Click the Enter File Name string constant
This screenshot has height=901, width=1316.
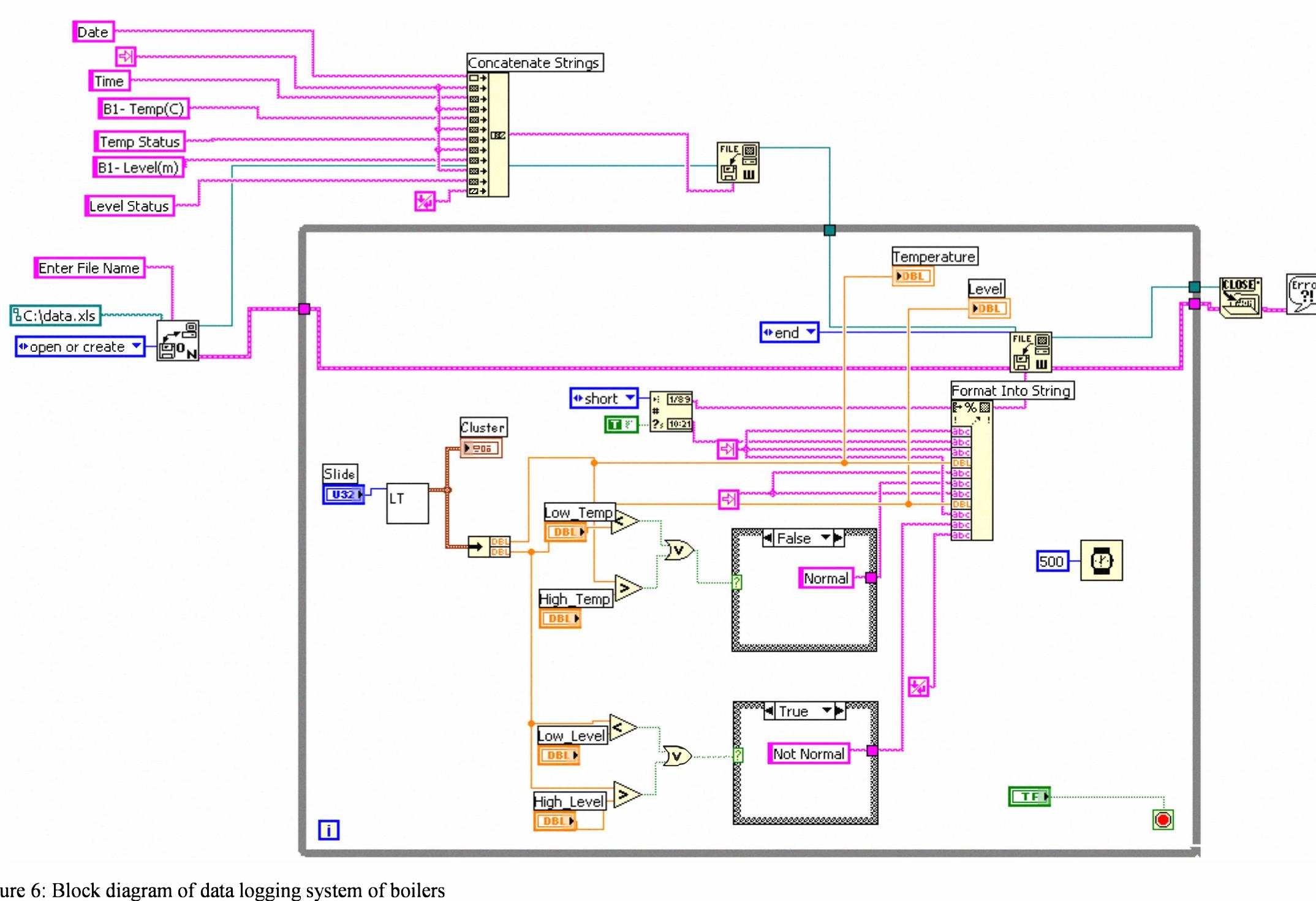(x=89, y=268)
